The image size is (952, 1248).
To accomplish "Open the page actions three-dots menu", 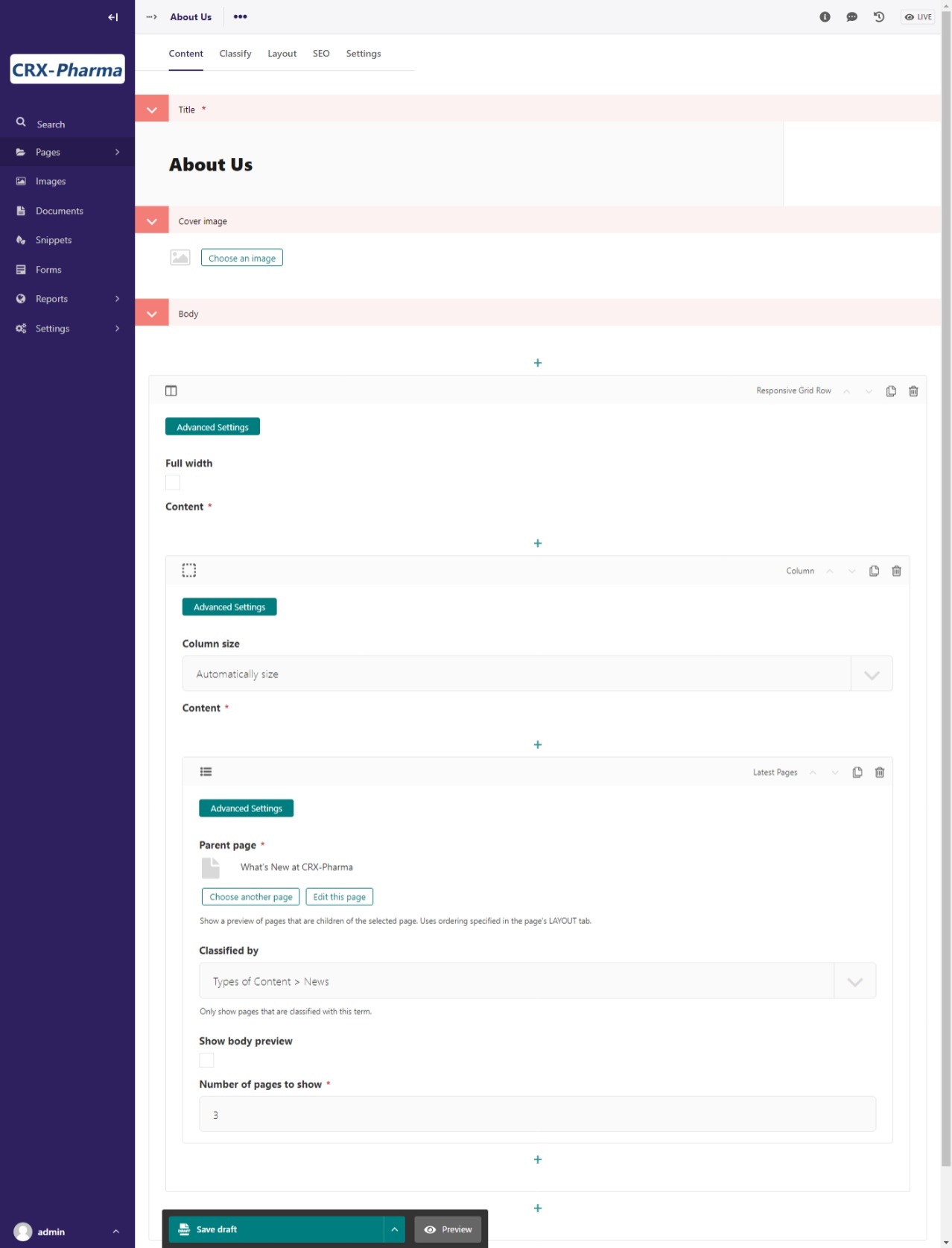I will click(x=240, y=17).
